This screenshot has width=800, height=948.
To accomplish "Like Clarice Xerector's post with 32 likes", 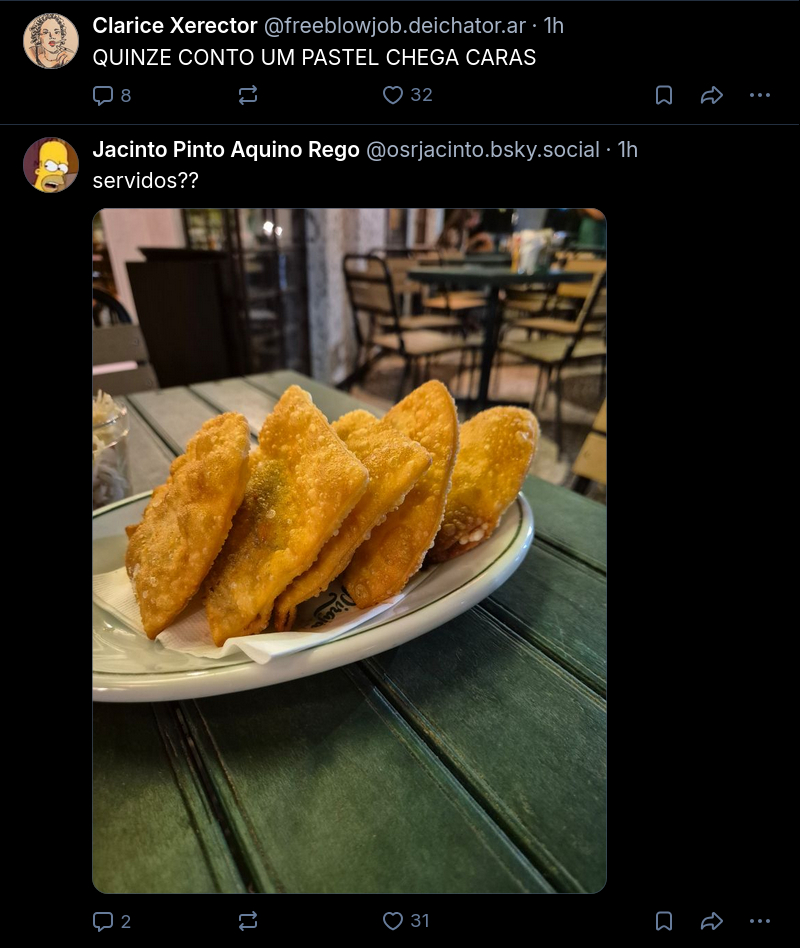I will pos(394,95).
